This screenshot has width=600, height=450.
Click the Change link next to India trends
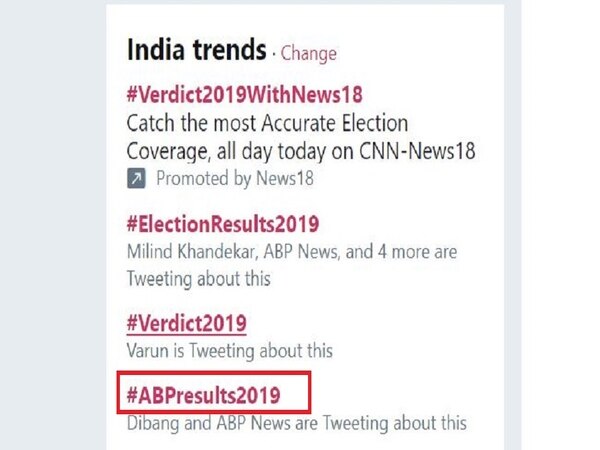(x=309, y=53)
